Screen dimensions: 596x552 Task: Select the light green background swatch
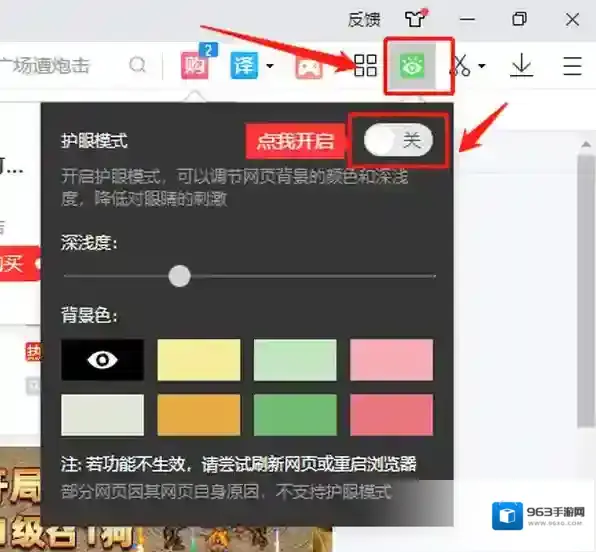(295, 360)
